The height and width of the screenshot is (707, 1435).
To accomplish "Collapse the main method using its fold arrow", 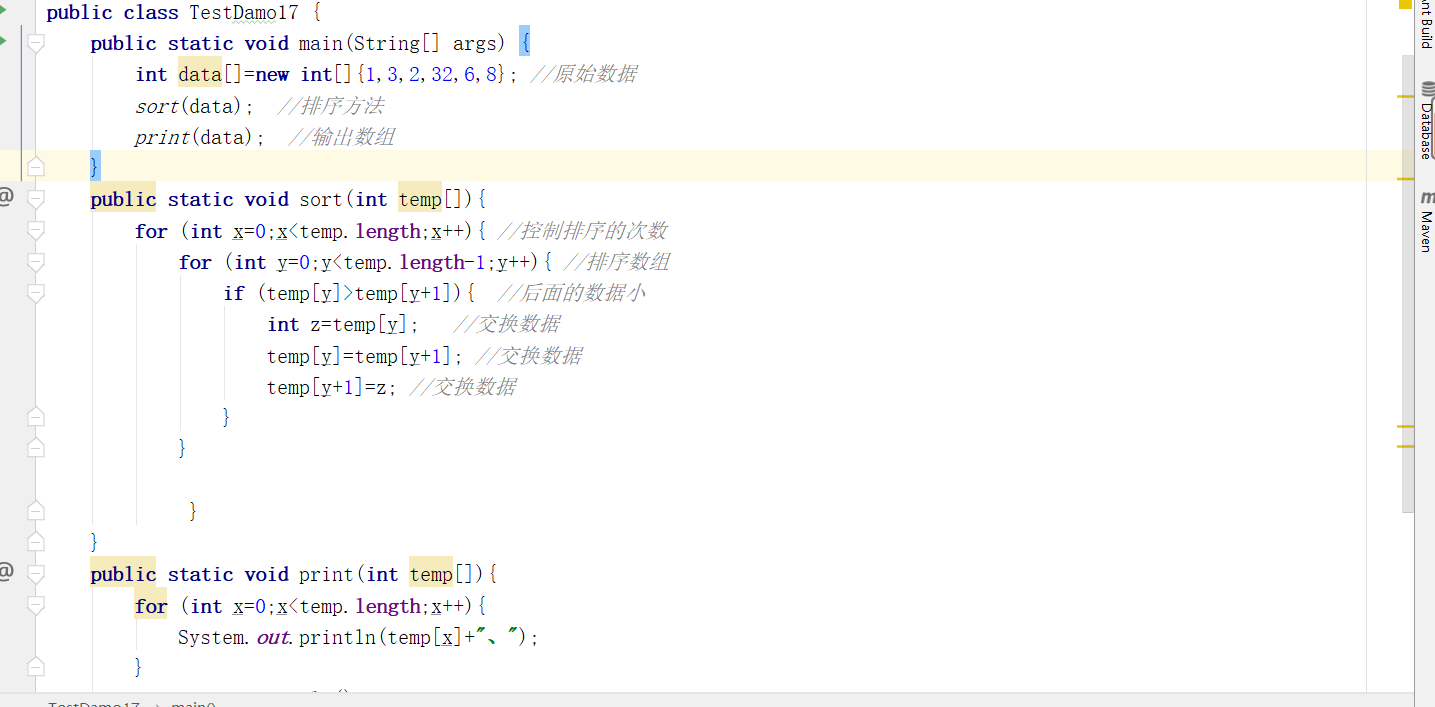I will click(36, 43).
